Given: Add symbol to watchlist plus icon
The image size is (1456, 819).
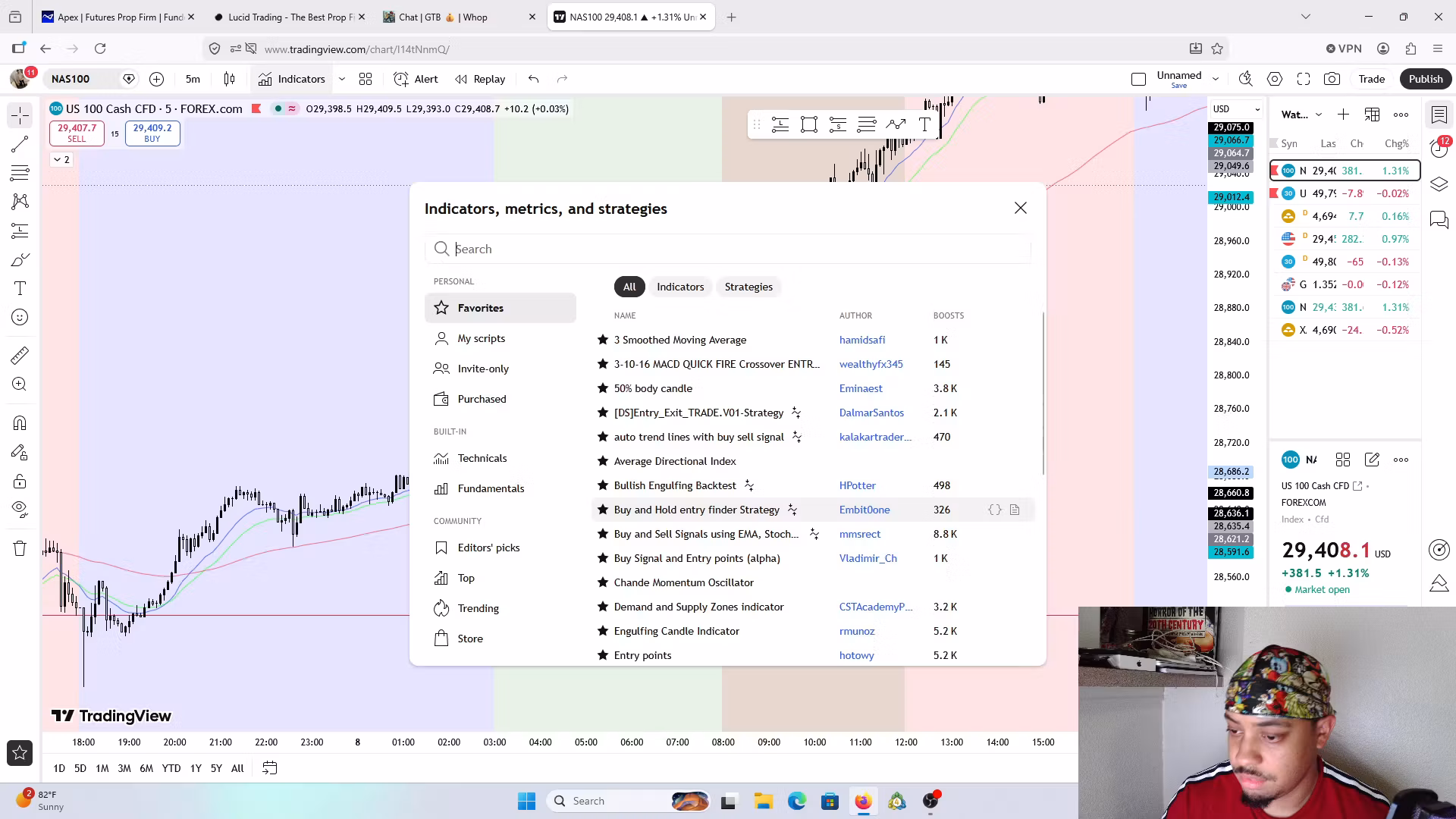Looking at the screenshot, I should coord(1343,115).
